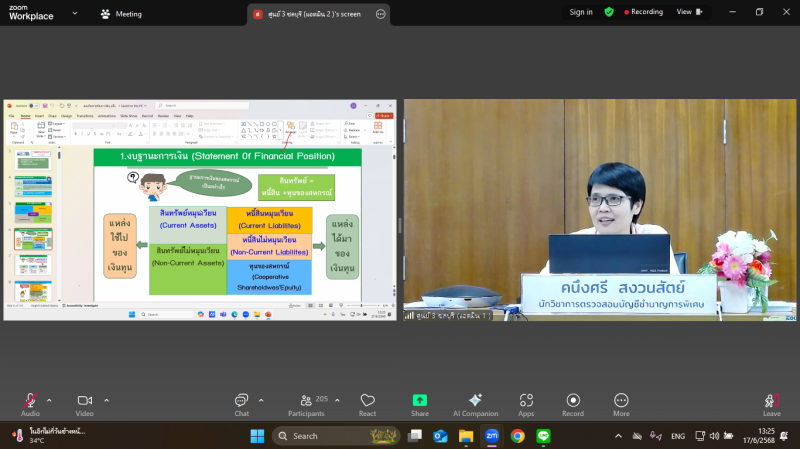Open notification bell in system tray
The height and width of the screenshot is (449, 800).
point(784,436)
